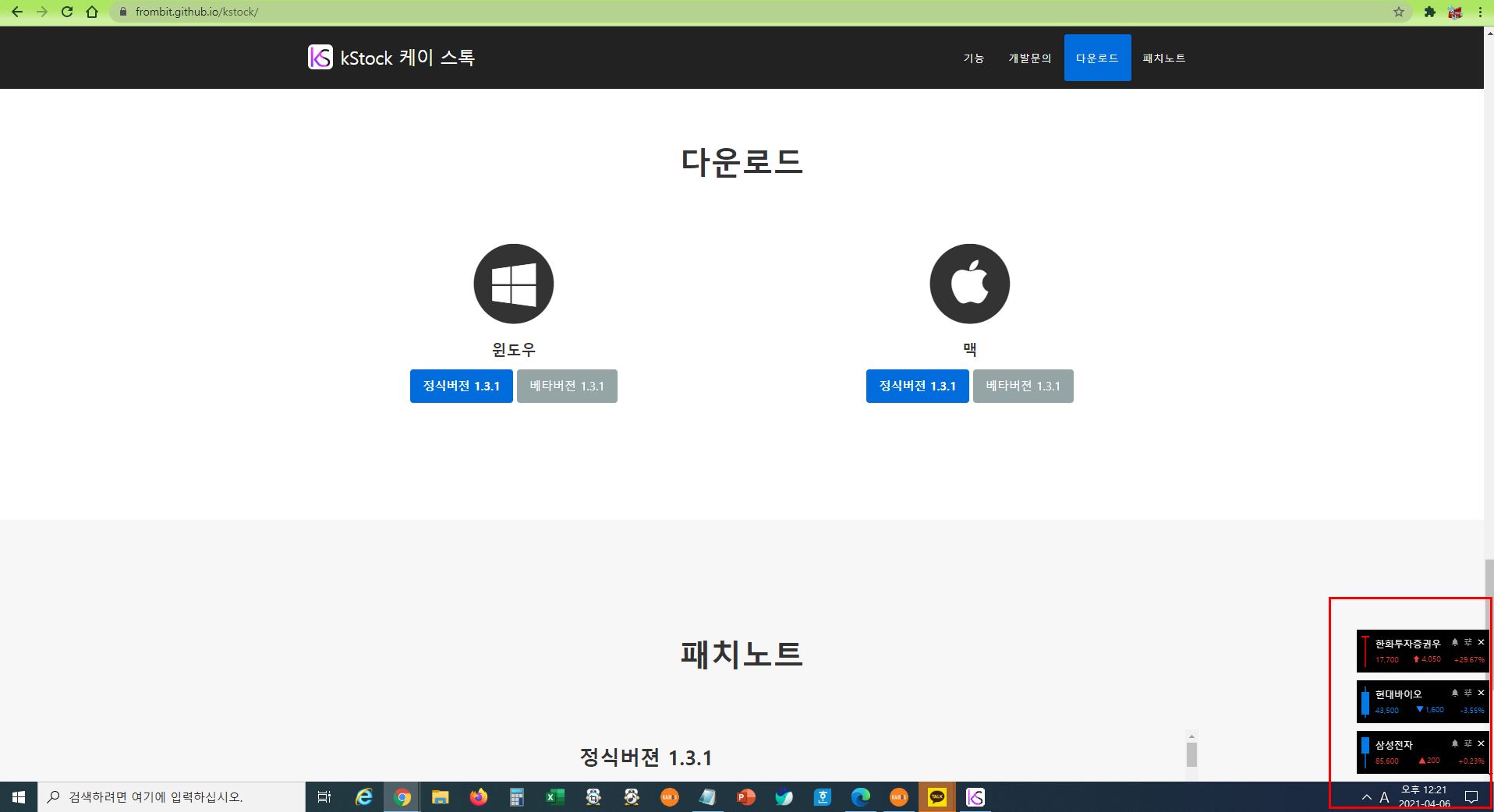
Task: Open settings sliders on 현대바이오 widget
Action: [x=1468, y=693]
